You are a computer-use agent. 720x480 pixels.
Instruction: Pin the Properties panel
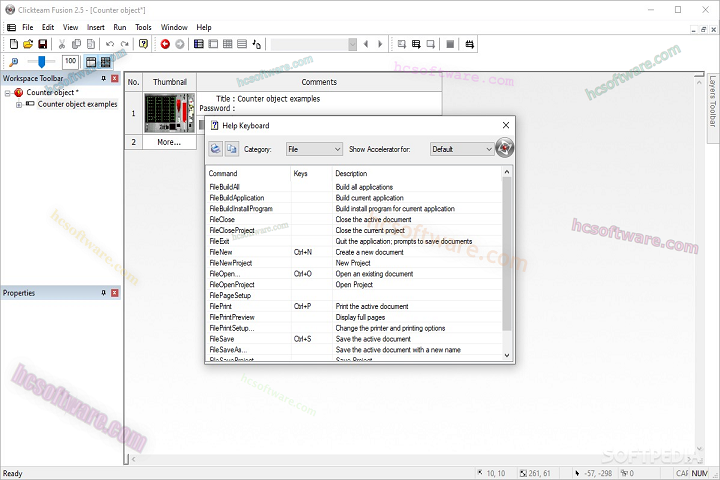click(x=103, y=293)
